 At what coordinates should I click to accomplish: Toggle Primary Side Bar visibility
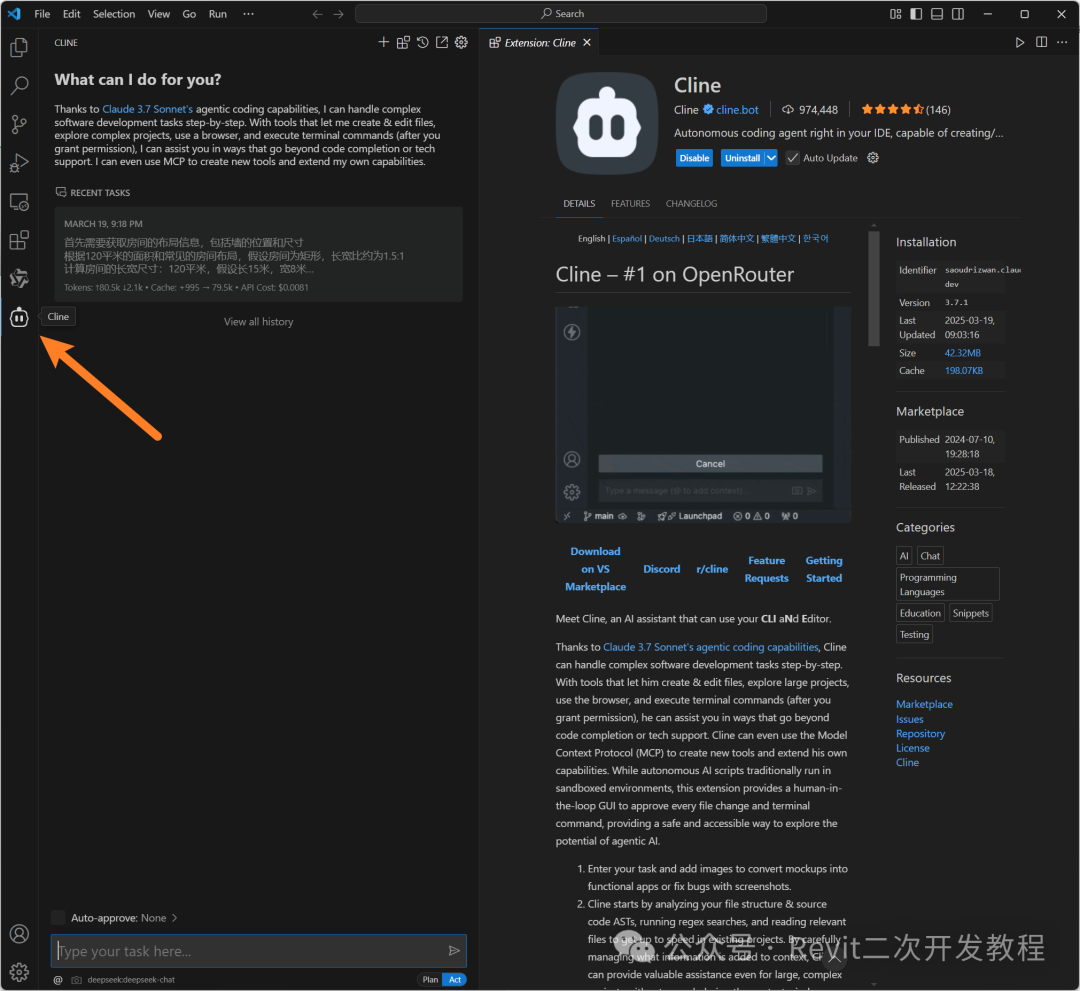(x=916, y=14)
